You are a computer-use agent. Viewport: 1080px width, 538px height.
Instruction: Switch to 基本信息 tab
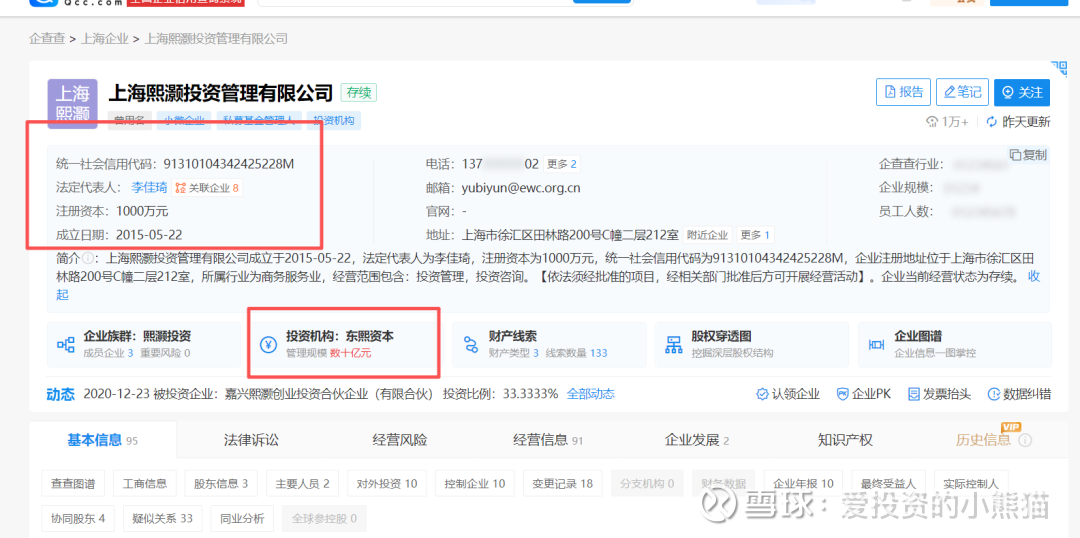(103, 440)
